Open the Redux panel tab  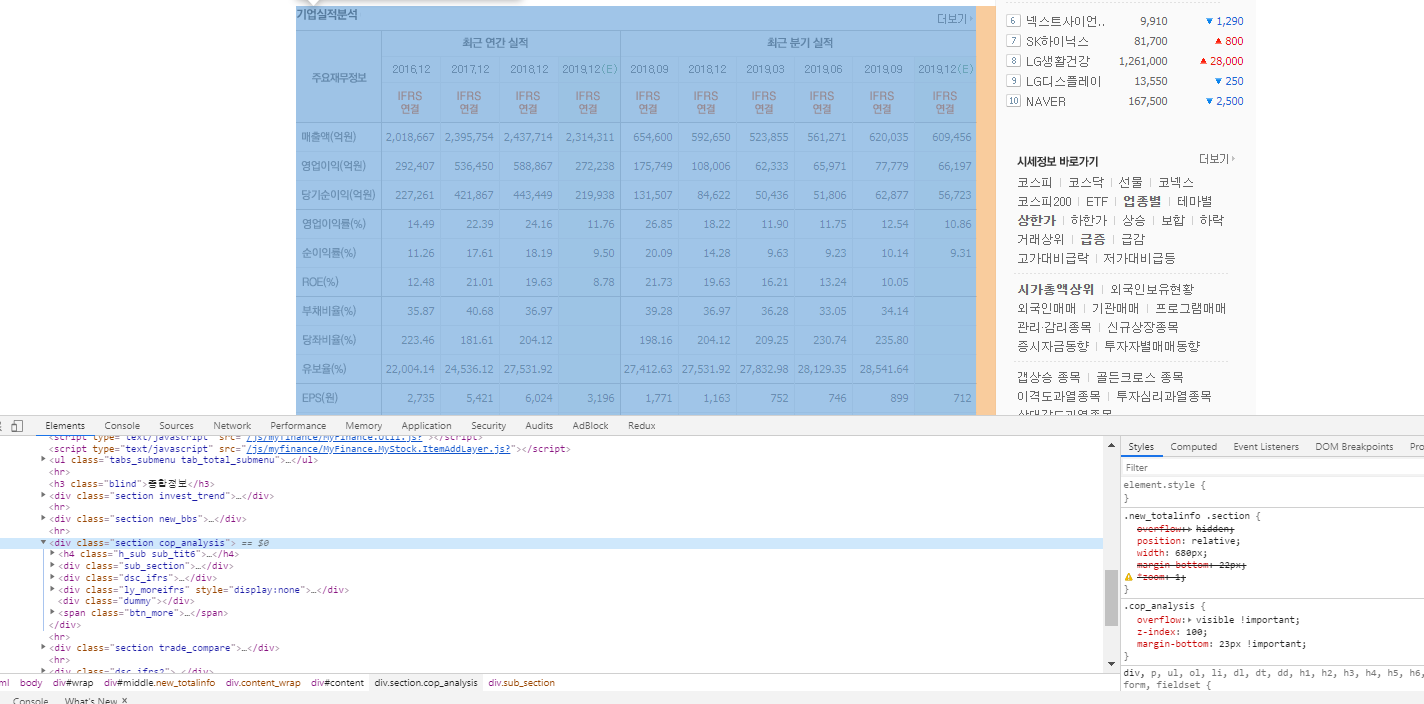tap(641, 426)
